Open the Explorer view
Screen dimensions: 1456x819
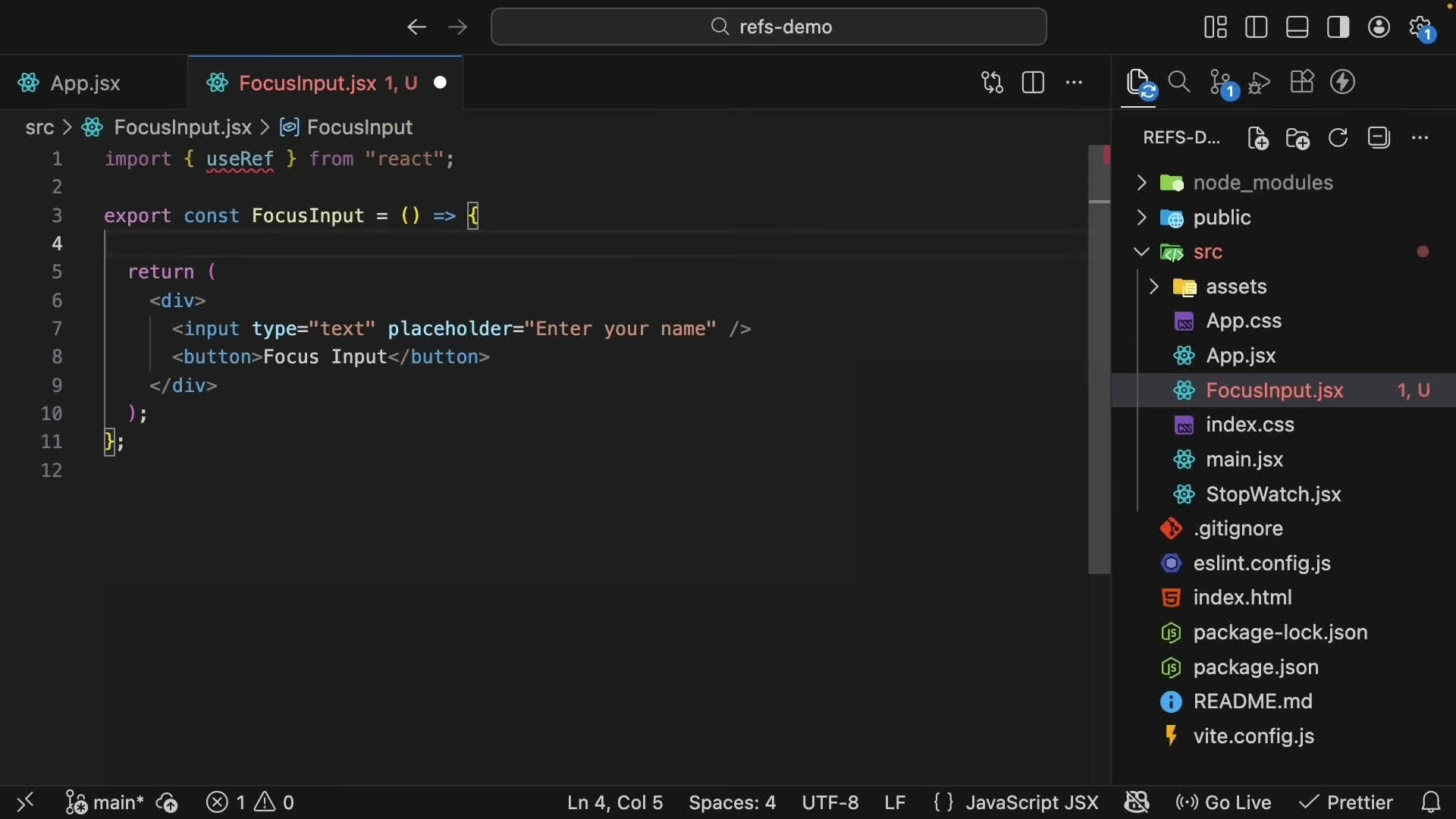(x=1140, y=83)
